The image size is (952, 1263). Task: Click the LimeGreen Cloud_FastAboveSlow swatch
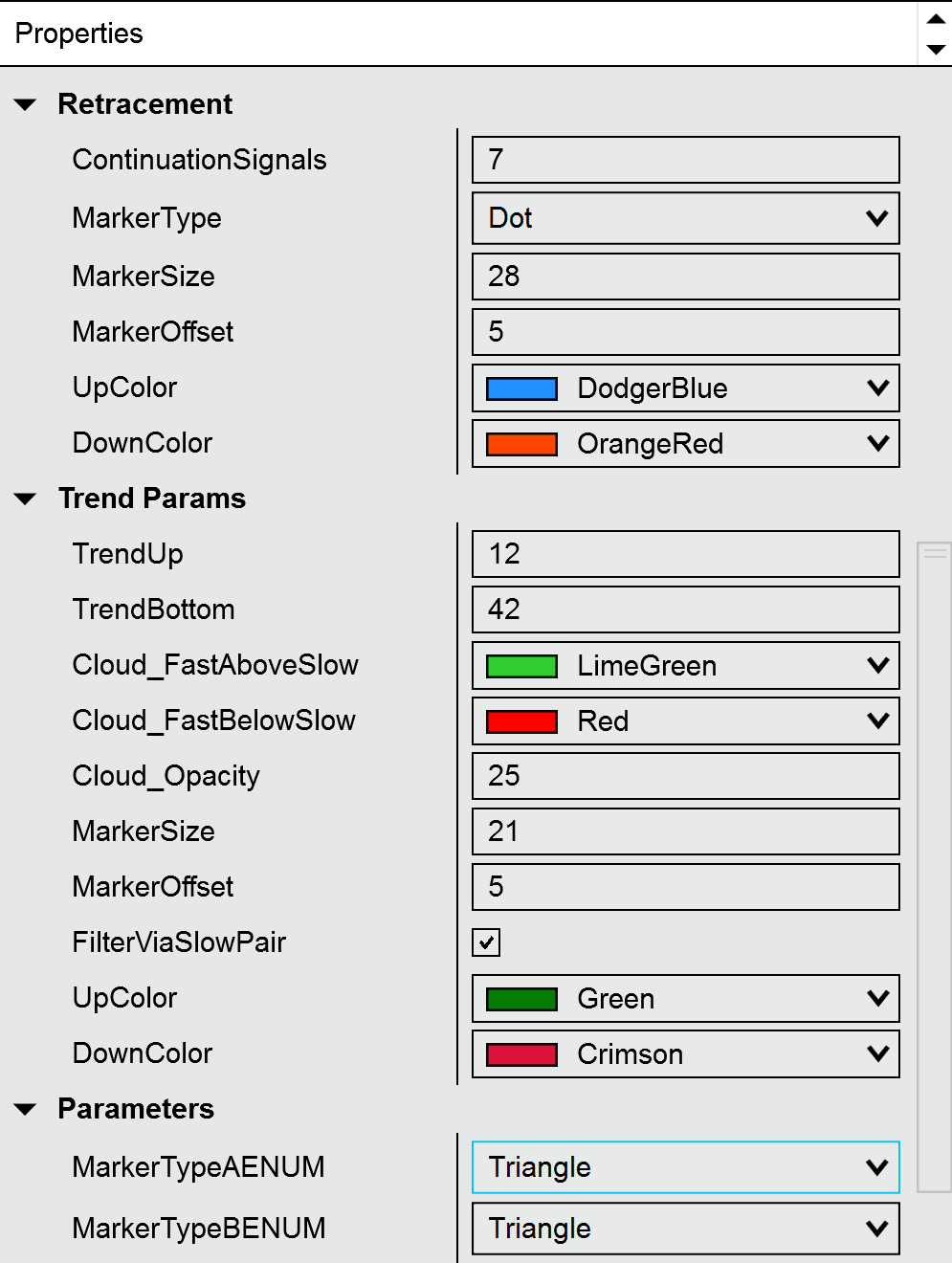pos(521,666)
